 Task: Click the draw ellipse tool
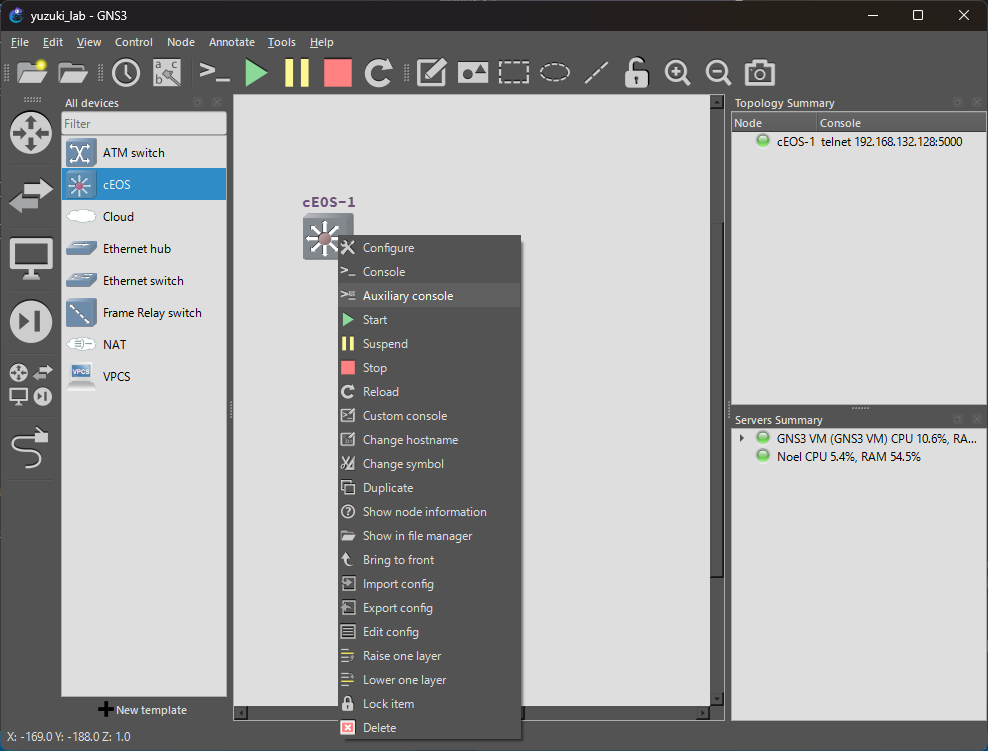coord(554,72)
